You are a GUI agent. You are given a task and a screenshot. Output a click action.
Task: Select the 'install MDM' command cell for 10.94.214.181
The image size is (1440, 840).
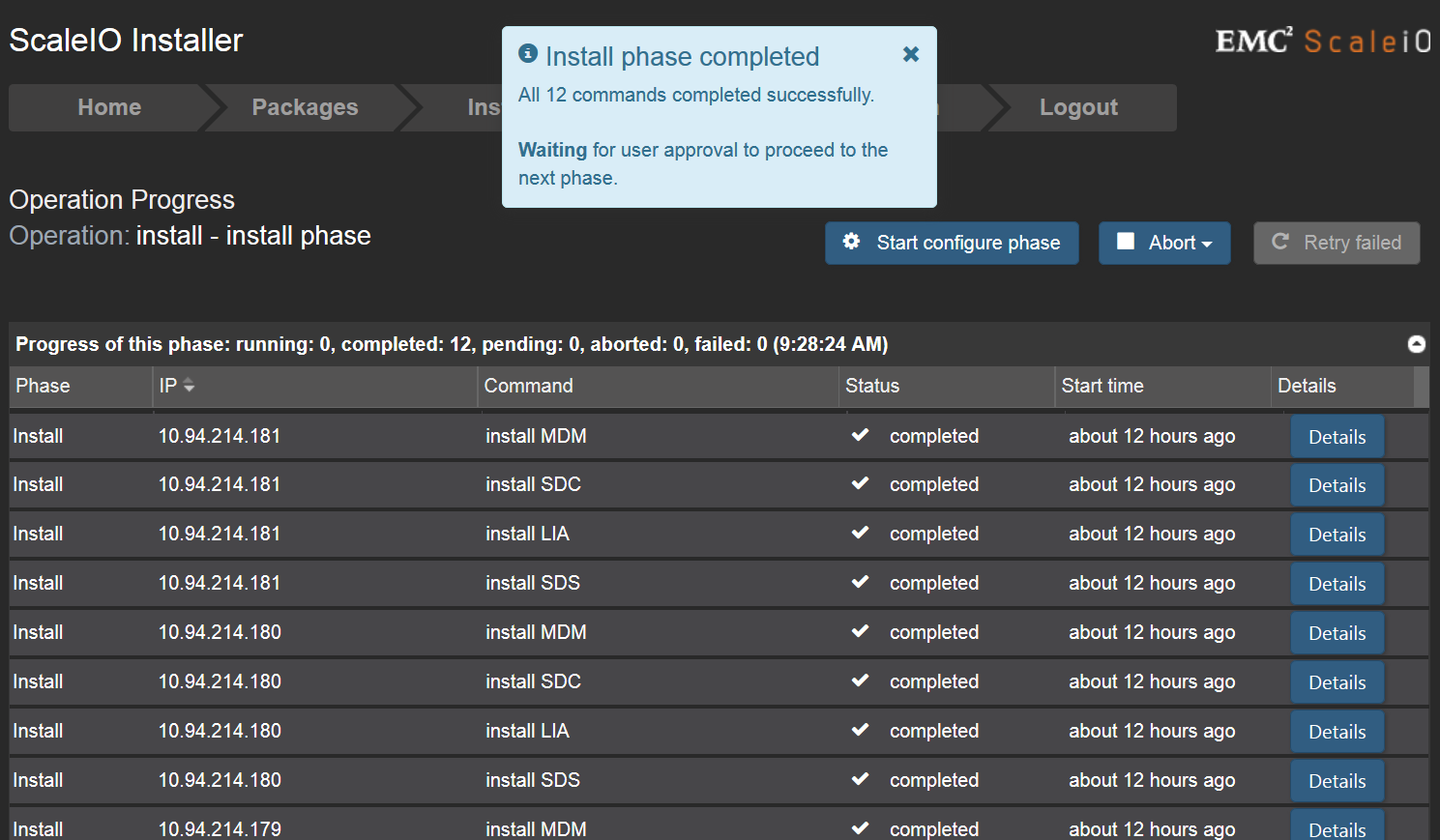[x=536, y=436]
